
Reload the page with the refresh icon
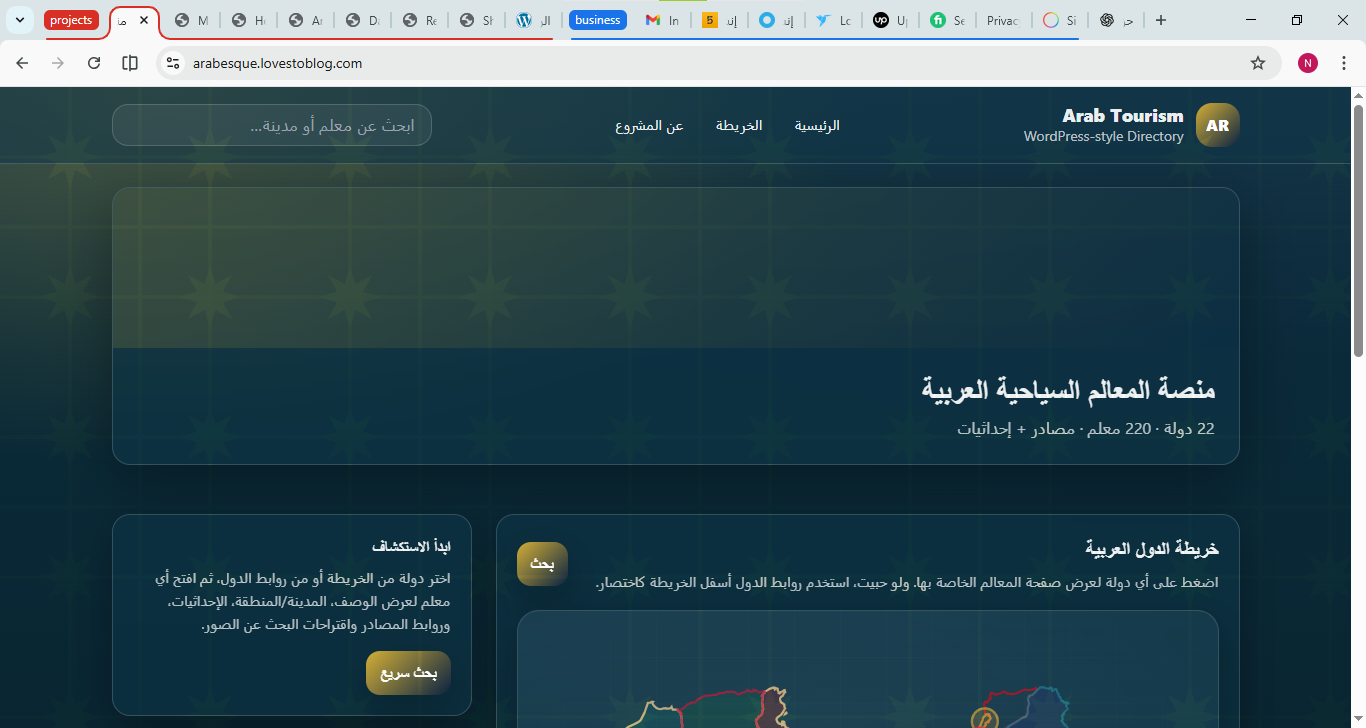click(x=94, y=62)
